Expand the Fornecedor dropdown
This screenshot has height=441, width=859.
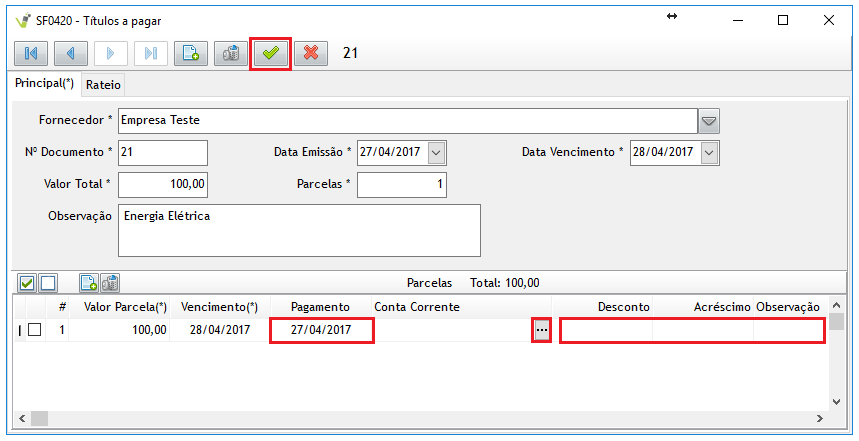[709, 121]
